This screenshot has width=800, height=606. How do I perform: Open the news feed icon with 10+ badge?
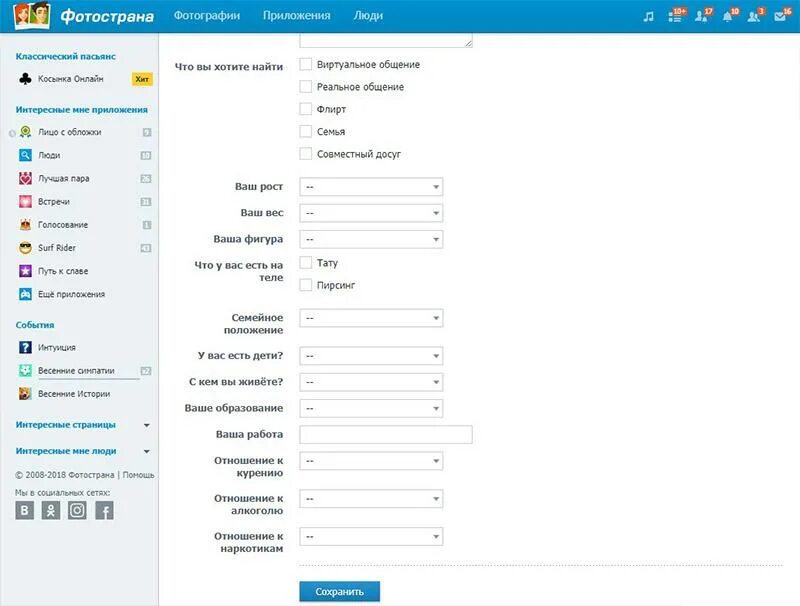coord(676,15)
